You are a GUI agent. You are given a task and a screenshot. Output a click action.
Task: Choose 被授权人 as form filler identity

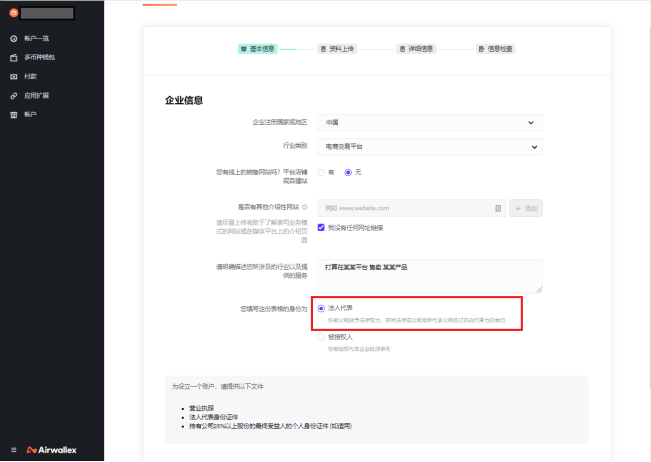pos(321,337)
